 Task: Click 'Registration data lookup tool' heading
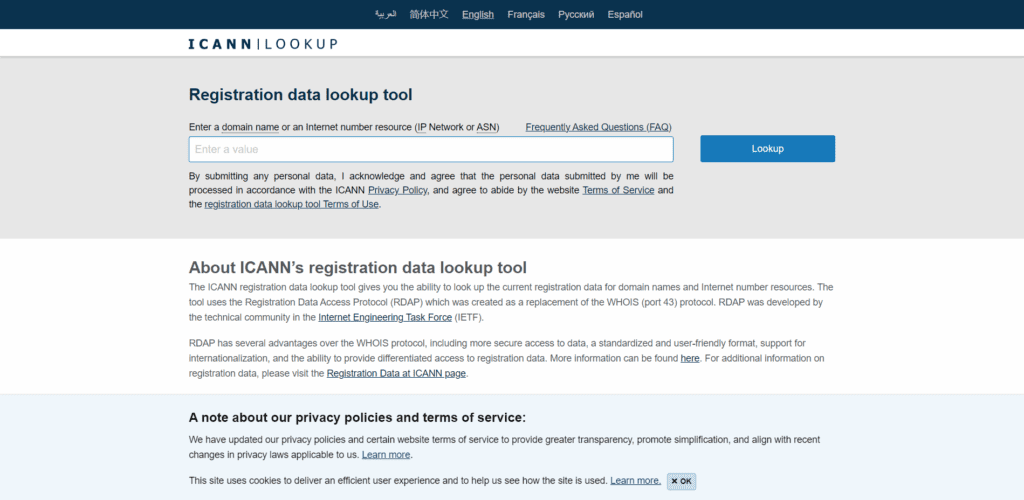coord(300,95)
